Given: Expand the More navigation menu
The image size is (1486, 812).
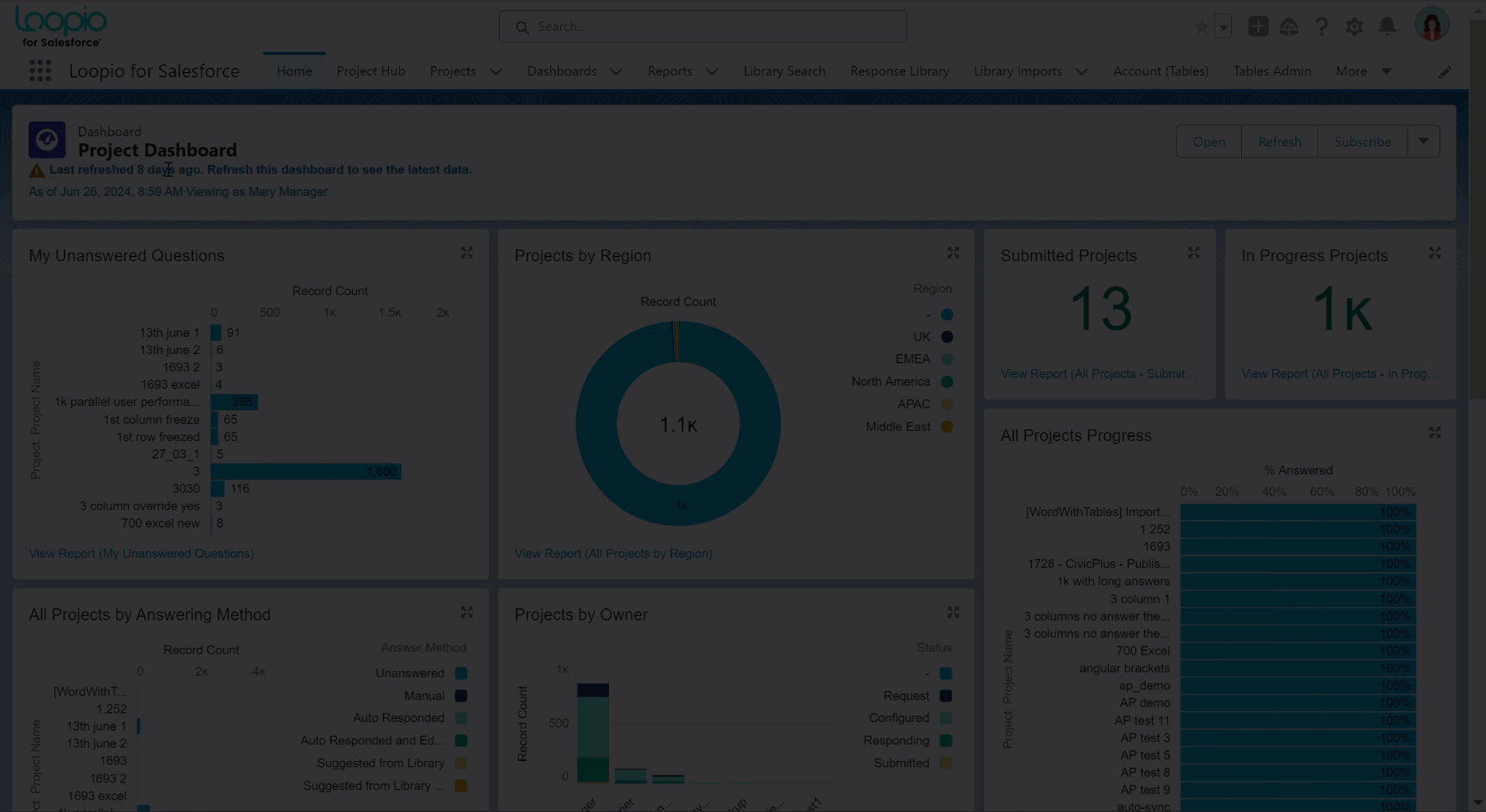Looking at the screenshot, I should point(1364,71).
